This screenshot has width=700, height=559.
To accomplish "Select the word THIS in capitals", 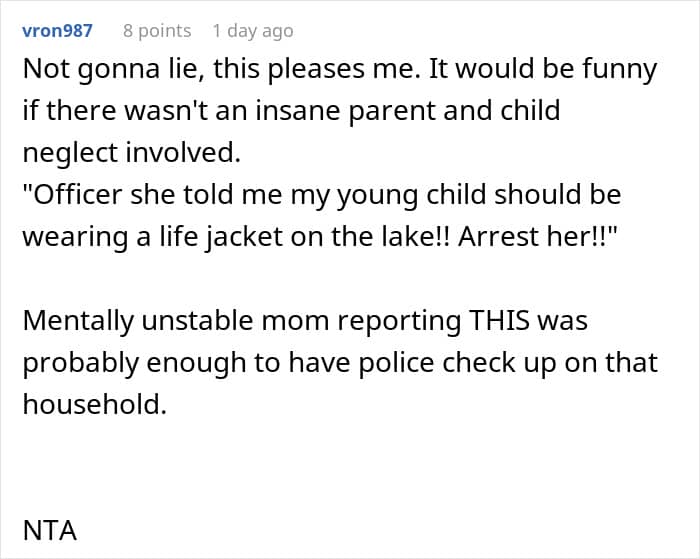I will pyautogui.click(x=500, y=321).
